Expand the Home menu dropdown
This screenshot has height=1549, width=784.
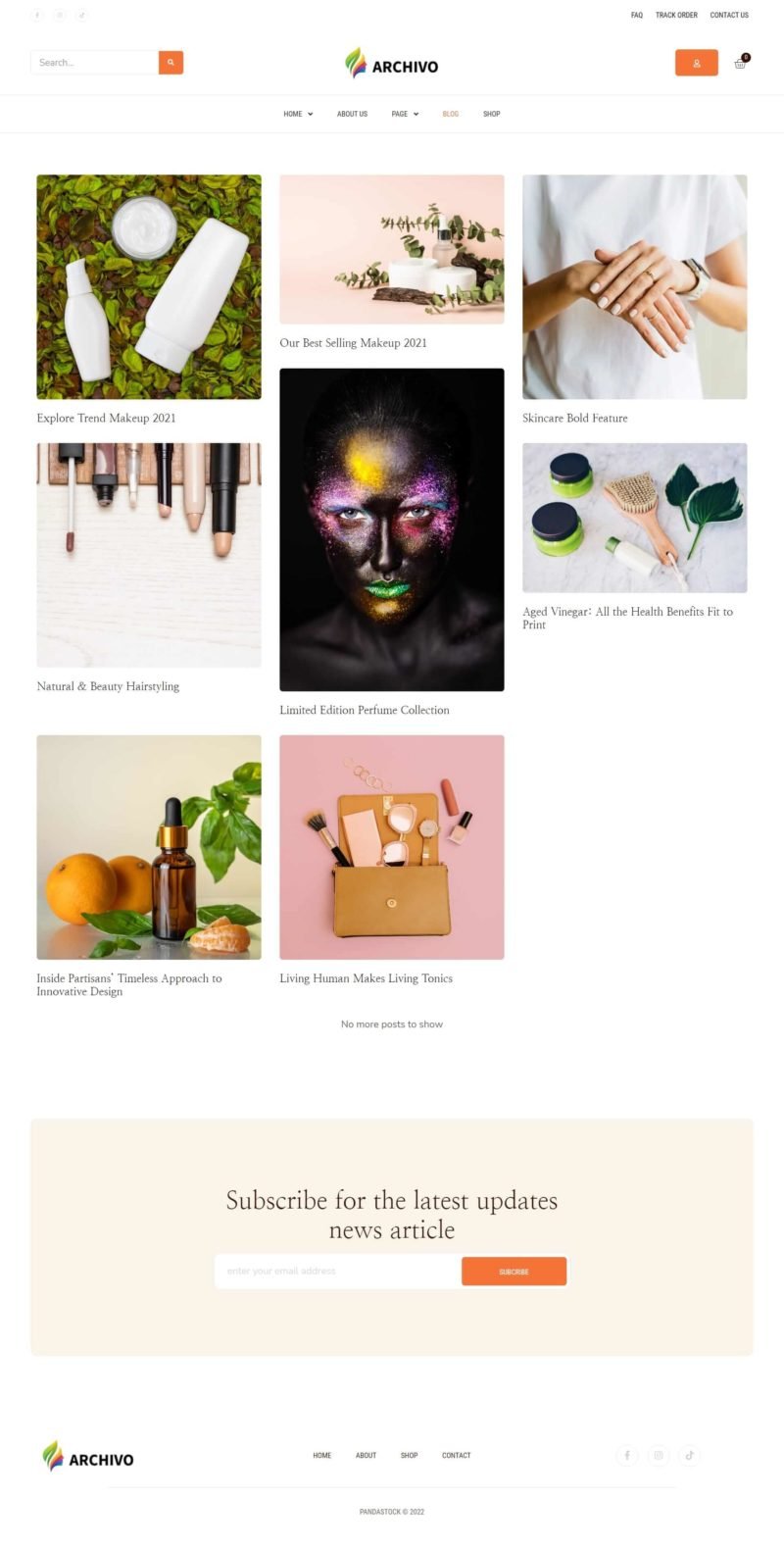pos(298,114)
